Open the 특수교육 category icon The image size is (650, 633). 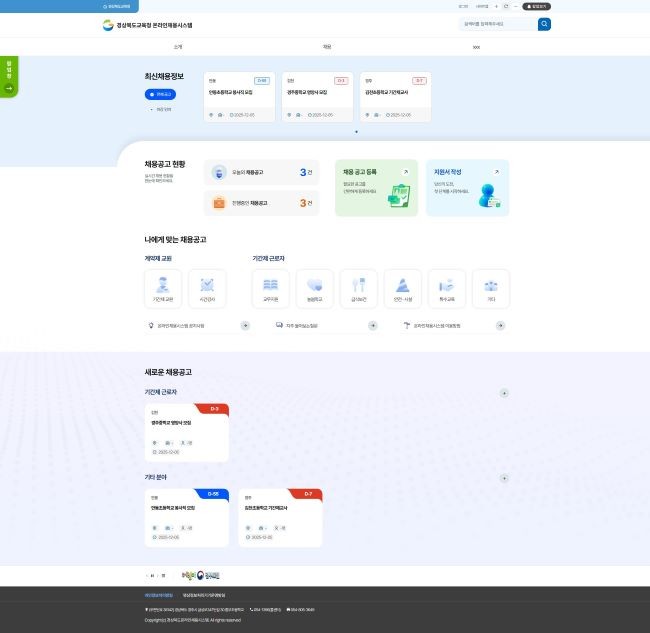pos(446,288)
